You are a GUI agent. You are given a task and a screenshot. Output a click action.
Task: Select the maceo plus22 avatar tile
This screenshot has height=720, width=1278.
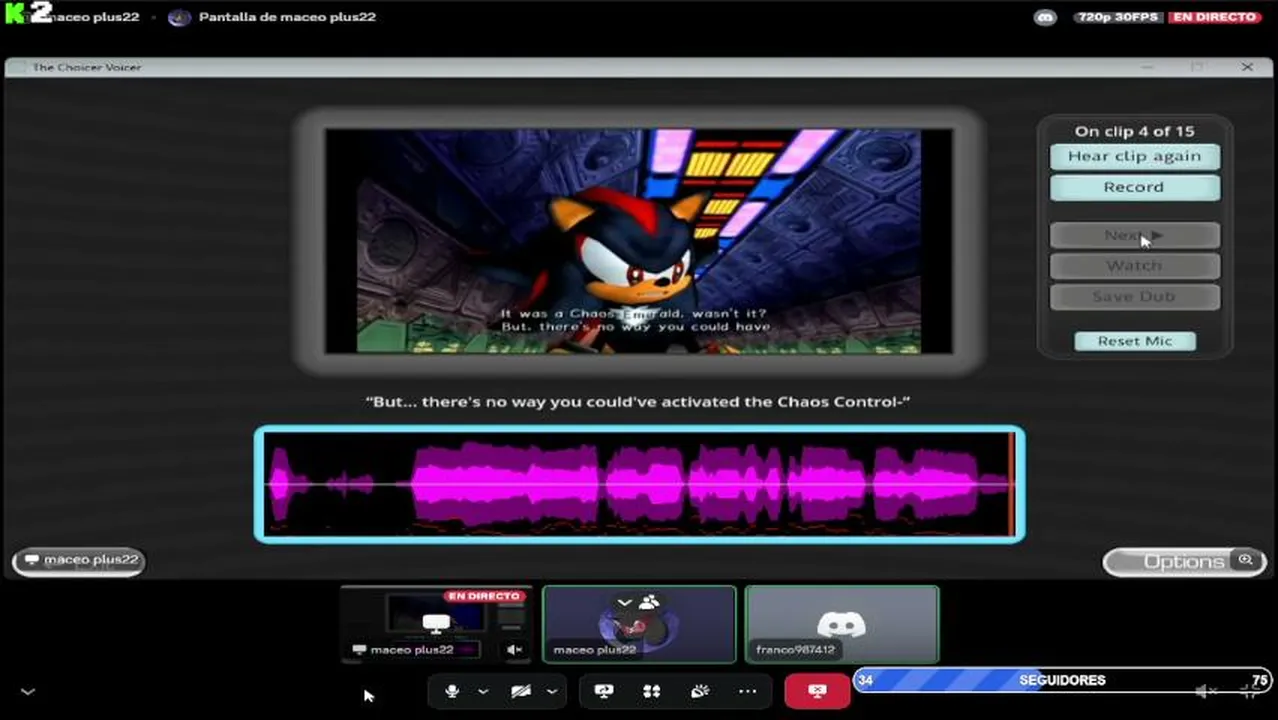[x=639, y=625]
